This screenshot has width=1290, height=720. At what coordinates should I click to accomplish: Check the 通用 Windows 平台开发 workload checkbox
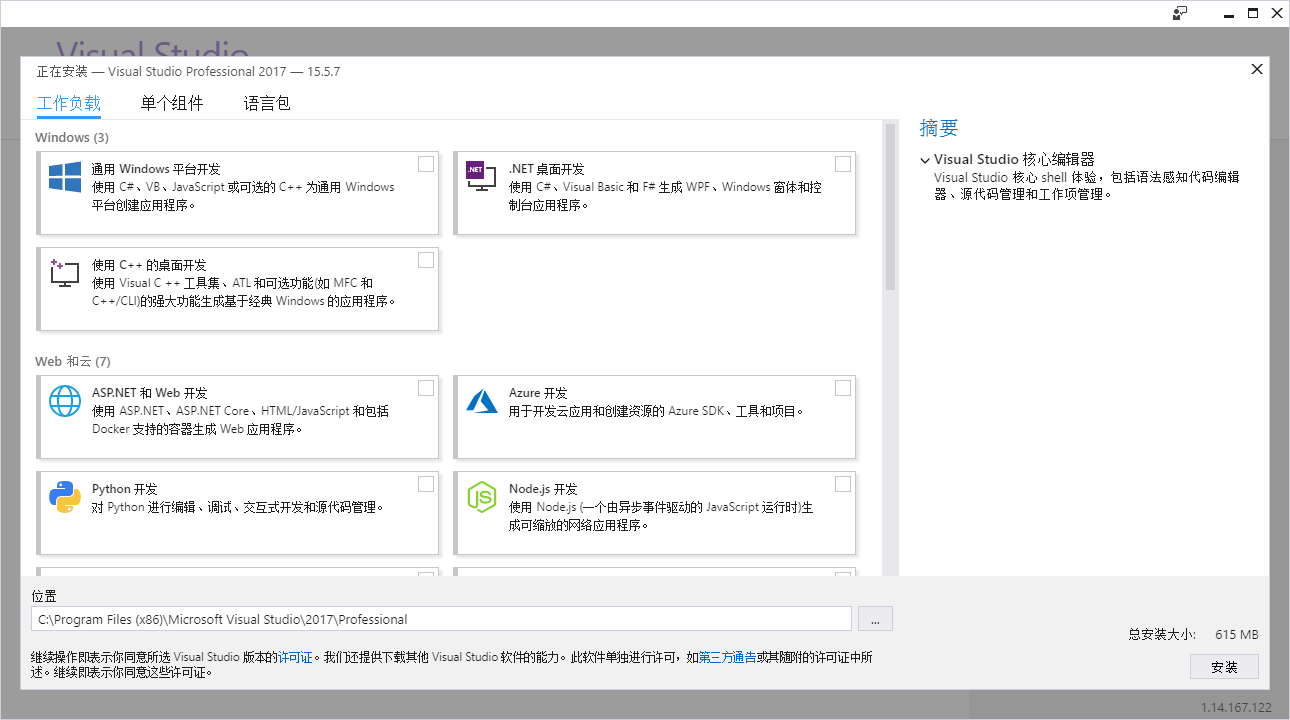tap(426, 164)
